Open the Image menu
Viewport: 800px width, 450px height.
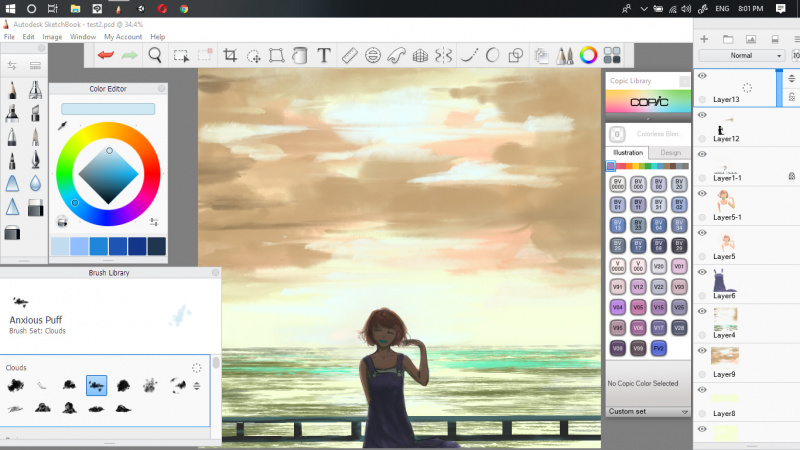(52, 37)
